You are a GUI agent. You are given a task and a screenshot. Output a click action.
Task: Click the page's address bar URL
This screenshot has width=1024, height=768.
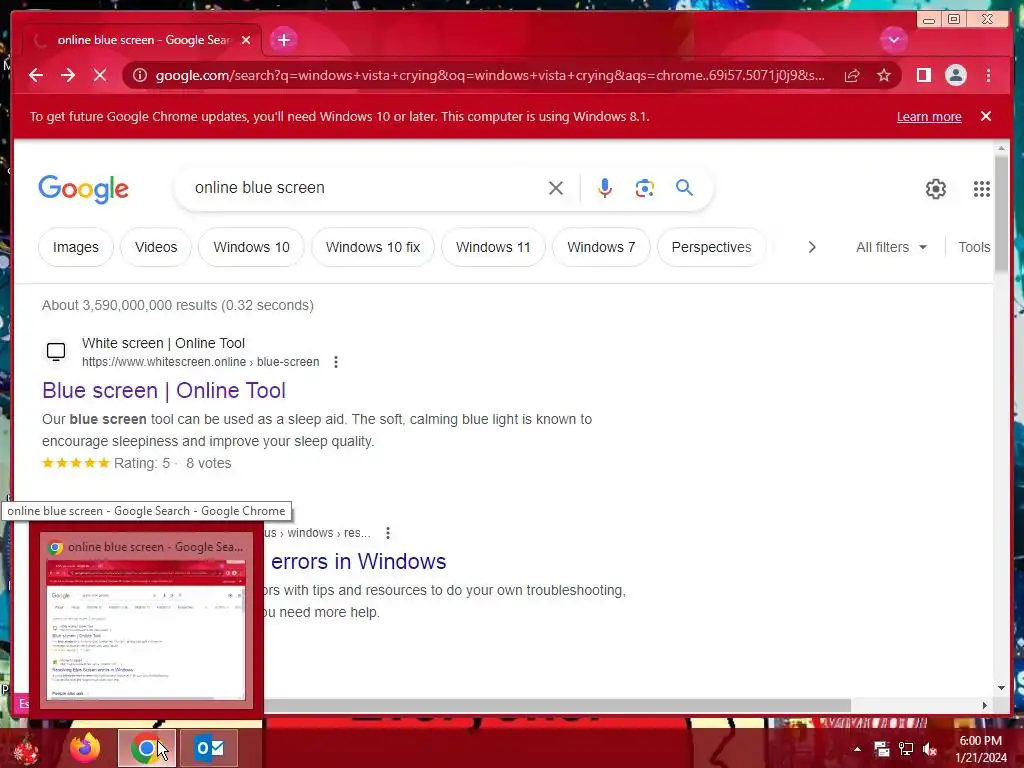point(490,75)
